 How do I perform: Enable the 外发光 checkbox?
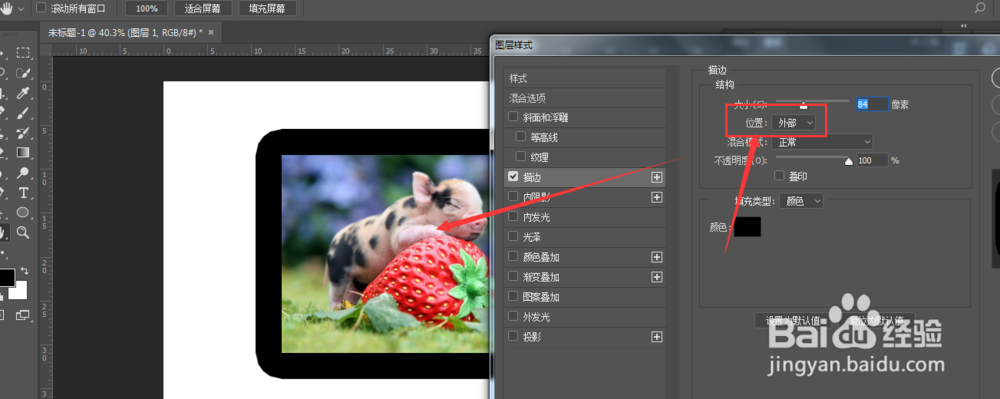pyautogui.click(x=513, y=316)
